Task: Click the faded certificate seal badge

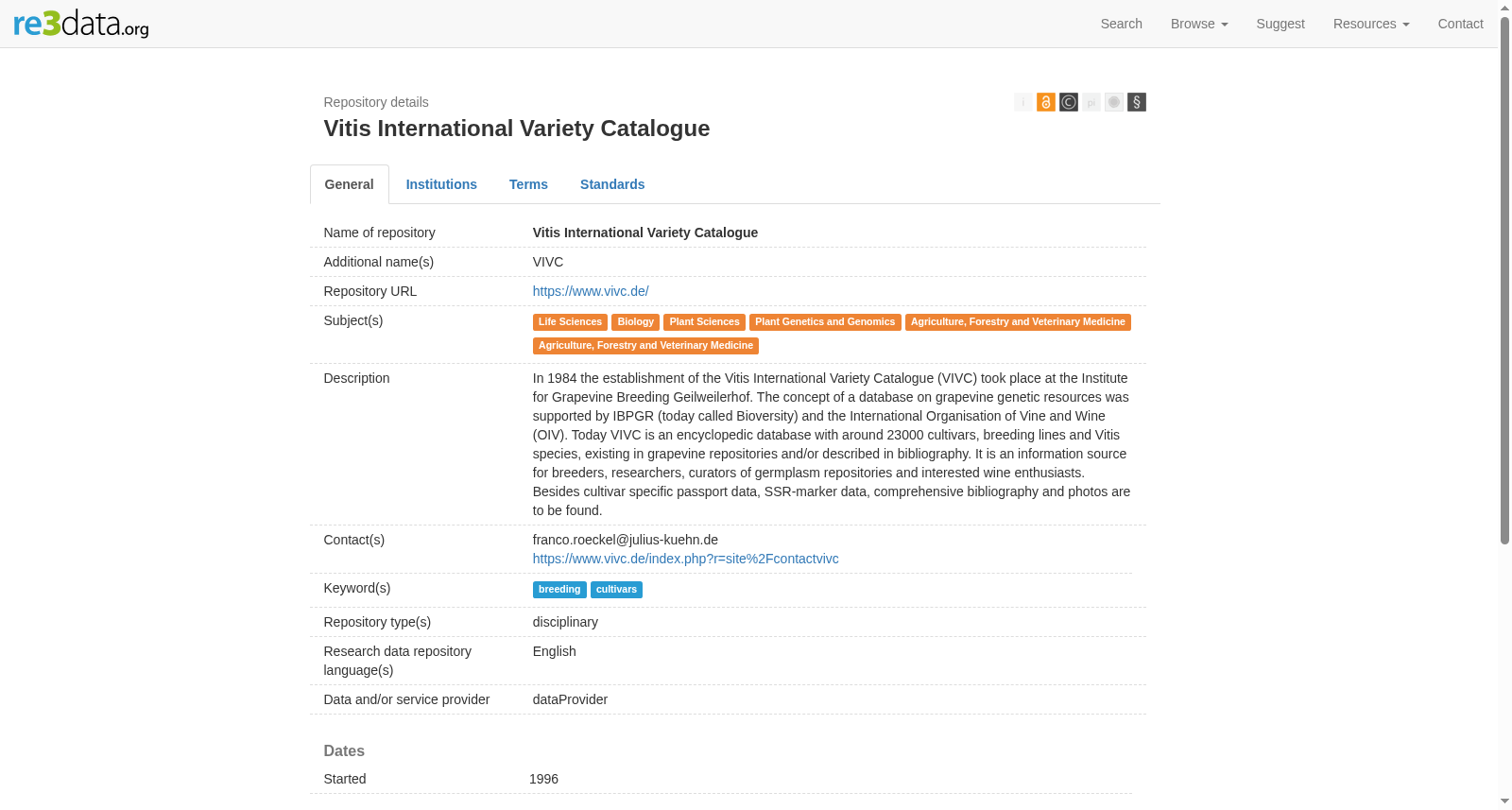Action: point(1114,102)
